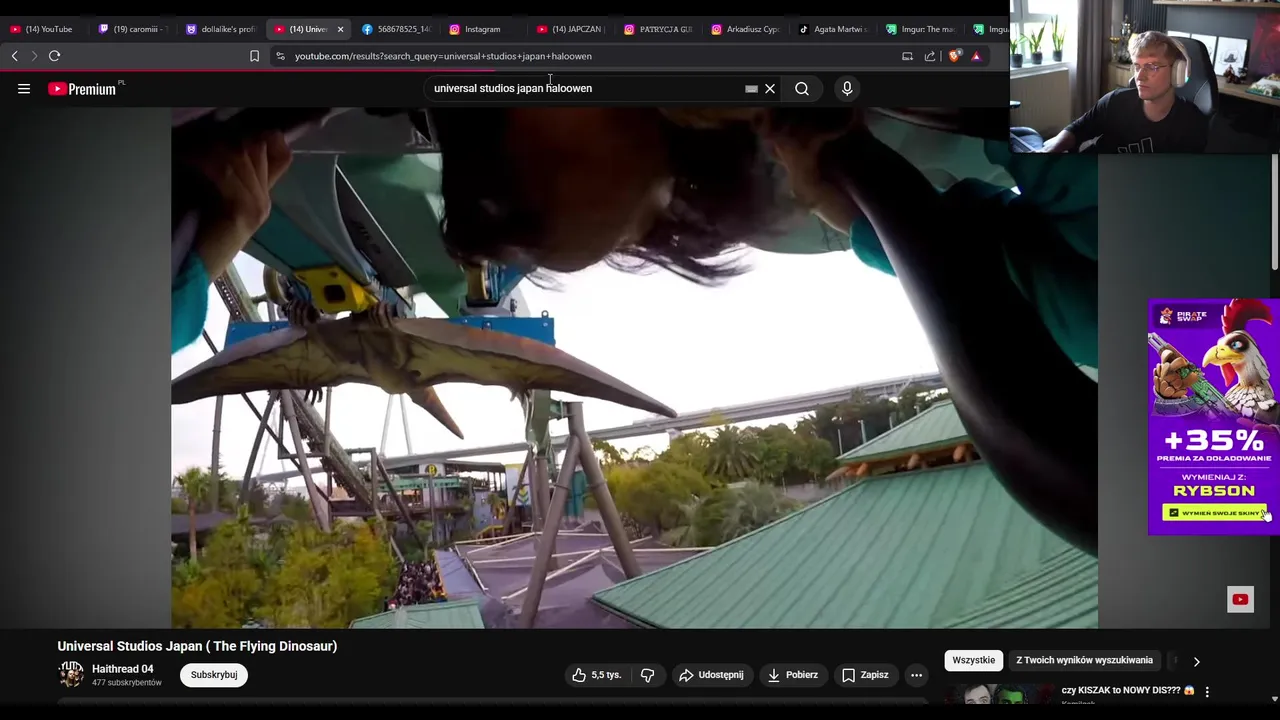
Task: Bookmark this page icon in address bar
Action: click(255, 56)
